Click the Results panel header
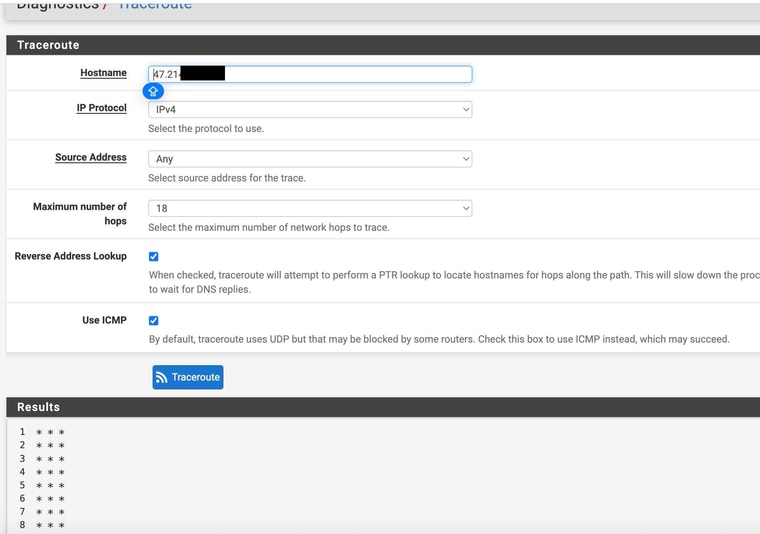 click(x=383, y=407)
